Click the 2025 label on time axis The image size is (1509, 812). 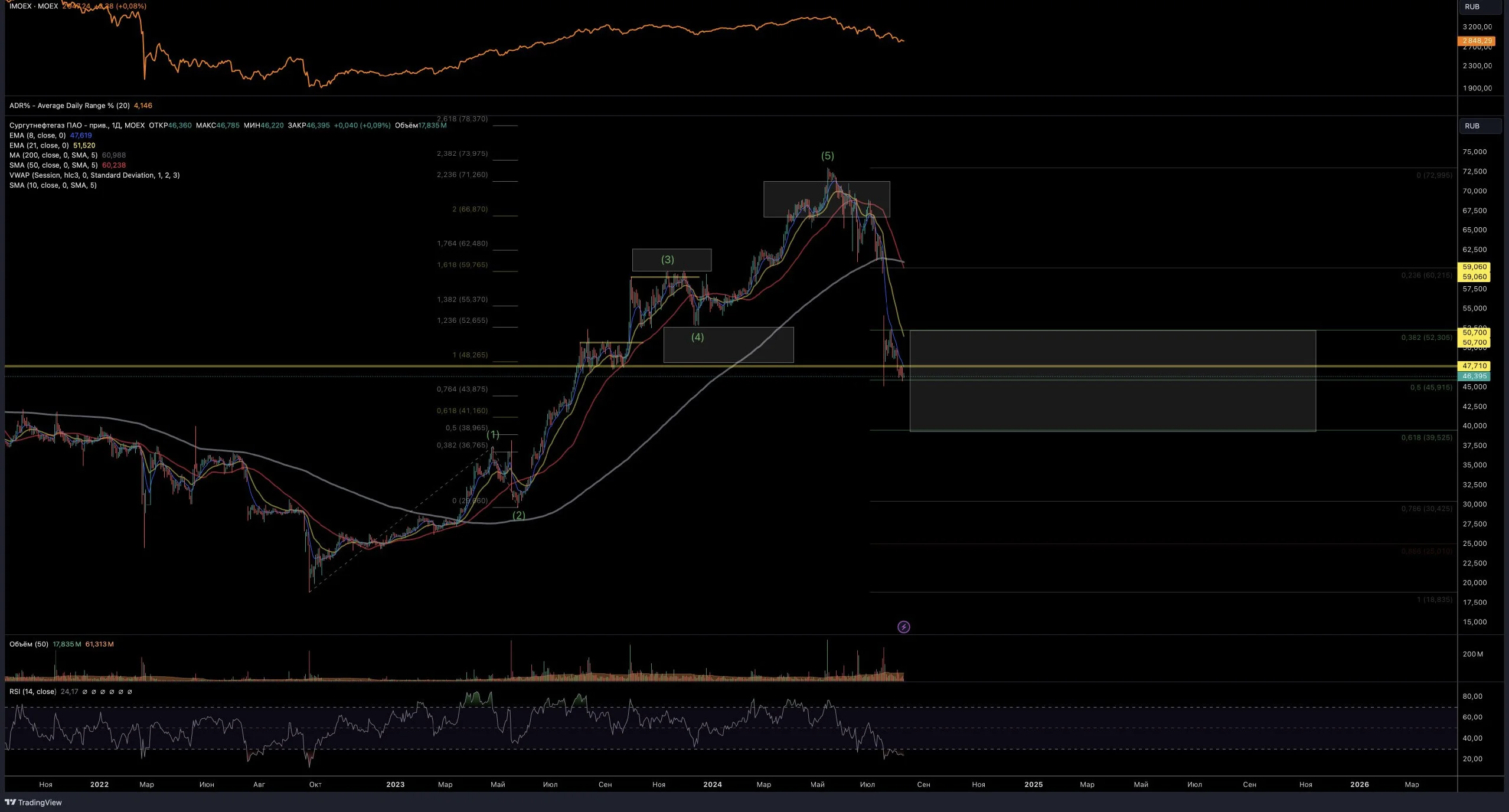pos(1033,784)
